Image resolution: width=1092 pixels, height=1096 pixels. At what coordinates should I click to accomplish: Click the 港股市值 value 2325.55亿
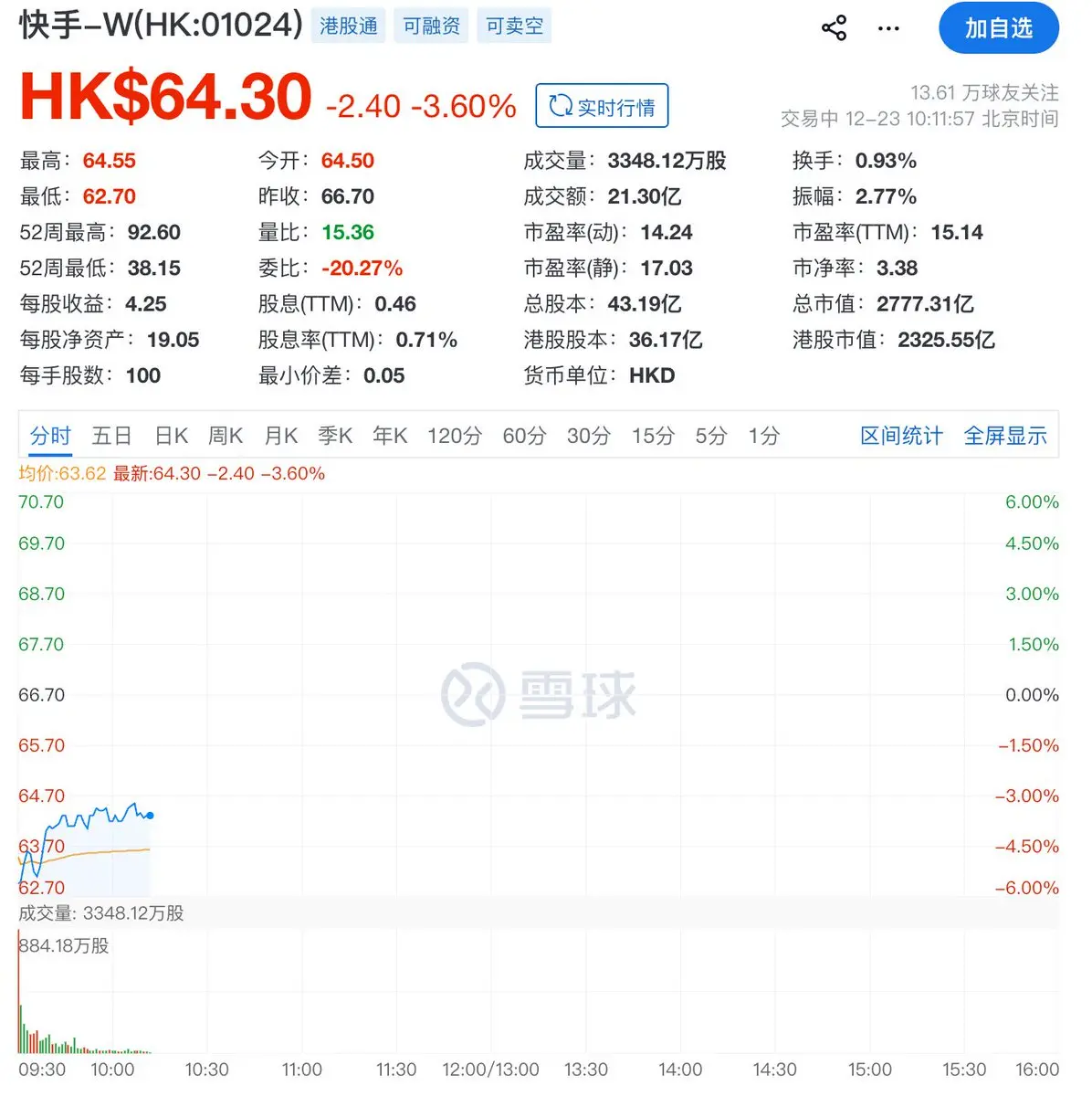946,340
